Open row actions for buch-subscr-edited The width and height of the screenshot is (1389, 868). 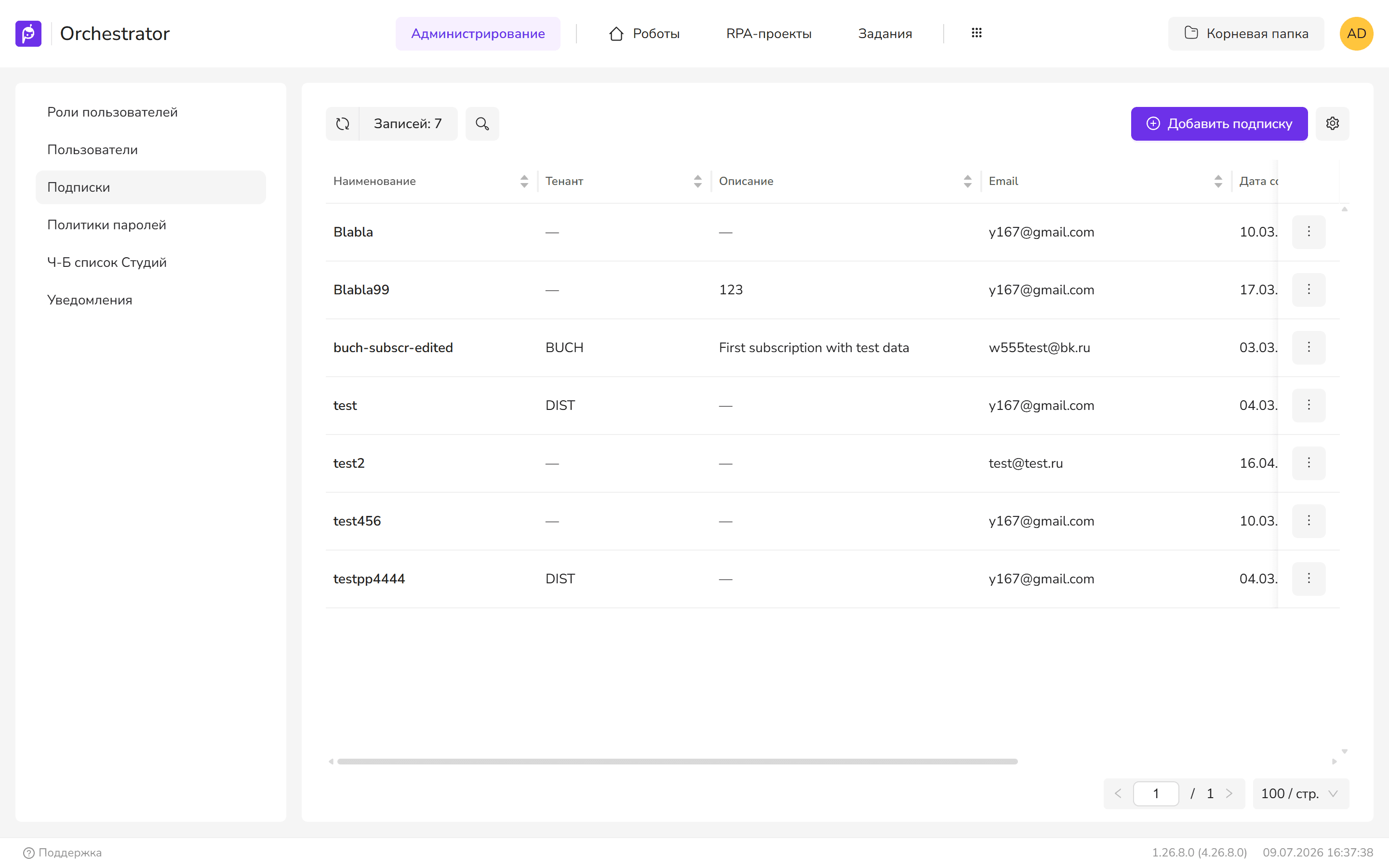[x=1309, y=347]
